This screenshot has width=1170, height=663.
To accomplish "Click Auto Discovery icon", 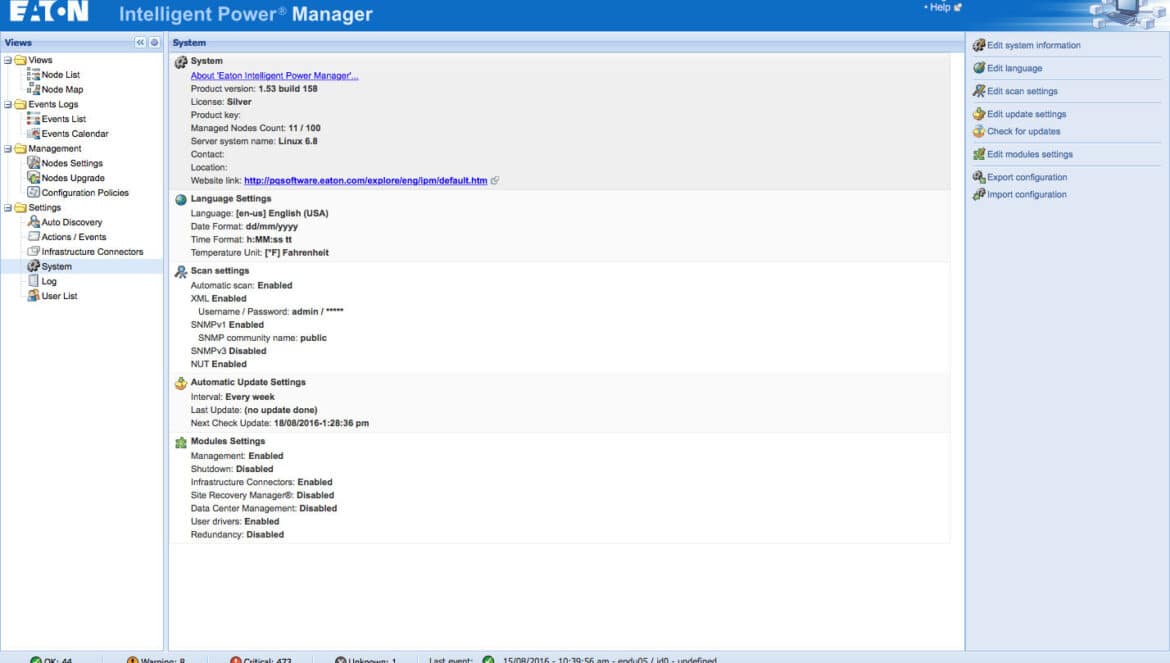I will pos(34,221).
